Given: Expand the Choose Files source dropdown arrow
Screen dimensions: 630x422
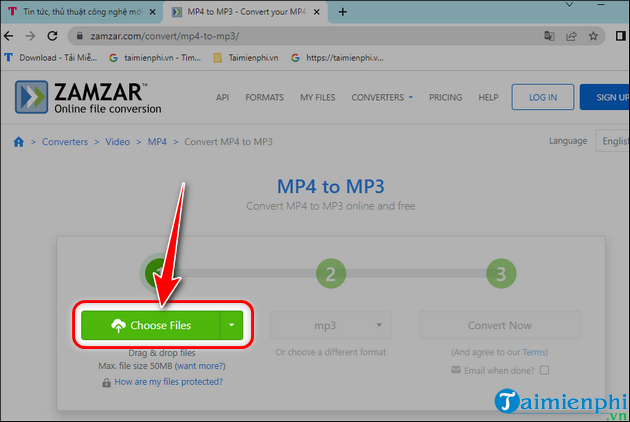Looking at the screenshot, I should (x=232, y=325).
